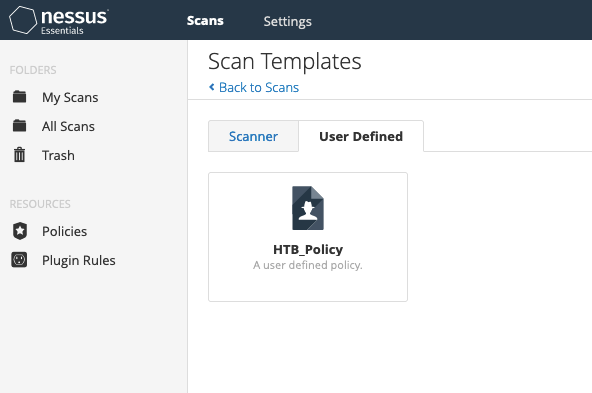Image resolution: width=592 pixels, height=393 pixels.
Task: Choose the HTB_Policy template card
Action: coord(308,237)
